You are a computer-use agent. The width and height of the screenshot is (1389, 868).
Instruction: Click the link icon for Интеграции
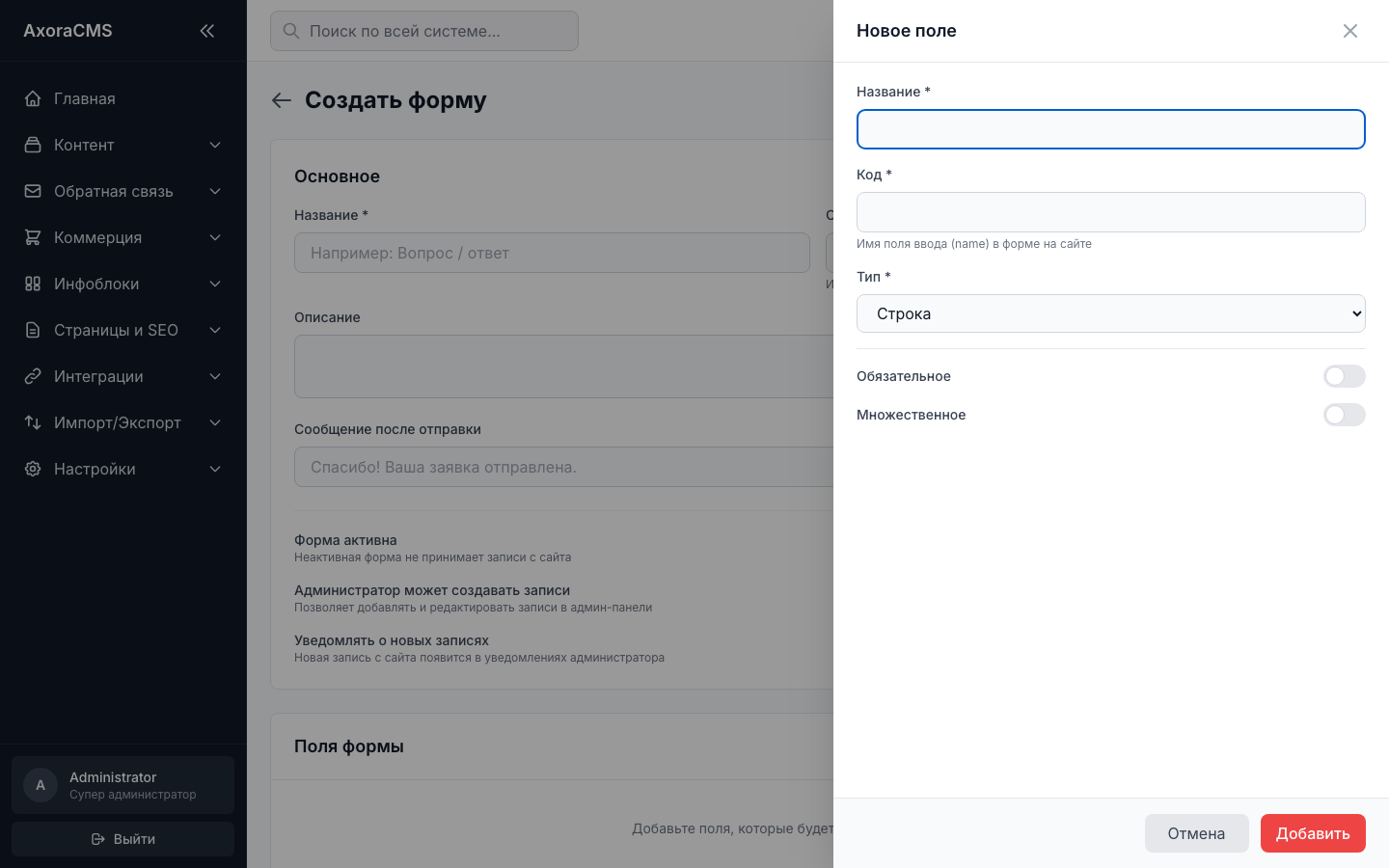[33, 376]
